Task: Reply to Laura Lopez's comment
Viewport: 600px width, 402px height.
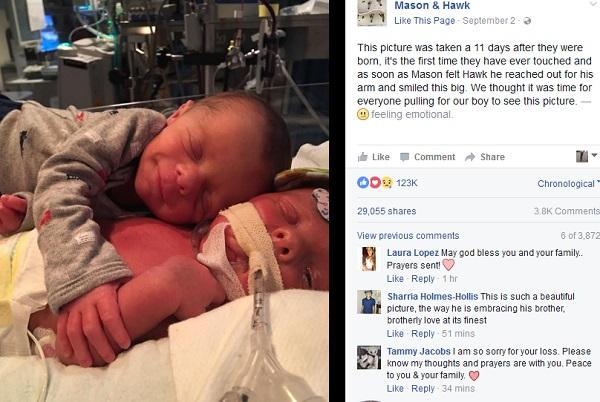Action: tap(423, 278)
